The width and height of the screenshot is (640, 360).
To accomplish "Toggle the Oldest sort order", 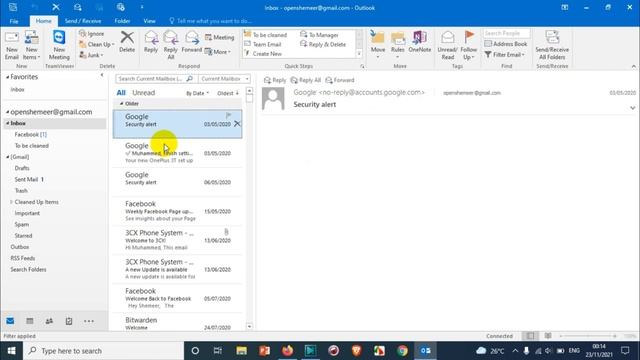I will tap(228, 93).
